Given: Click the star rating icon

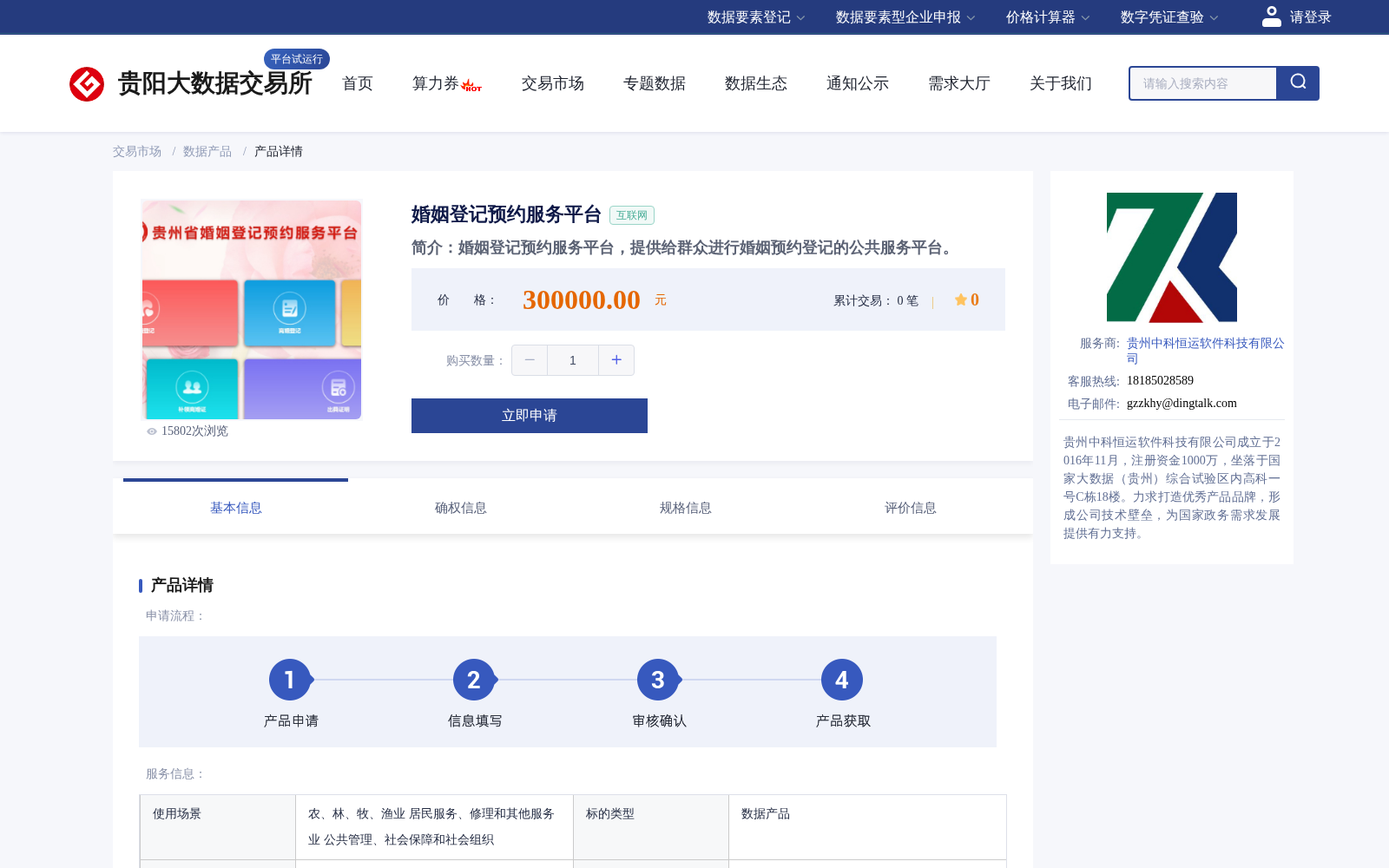Looking at the screenshot, I should pyautogui.click(x=961, y=299).
